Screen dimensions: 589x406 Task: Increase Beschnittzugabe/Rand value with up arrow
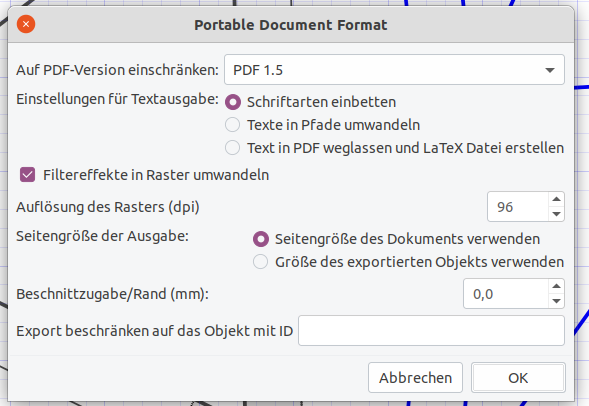coord(556,286)
